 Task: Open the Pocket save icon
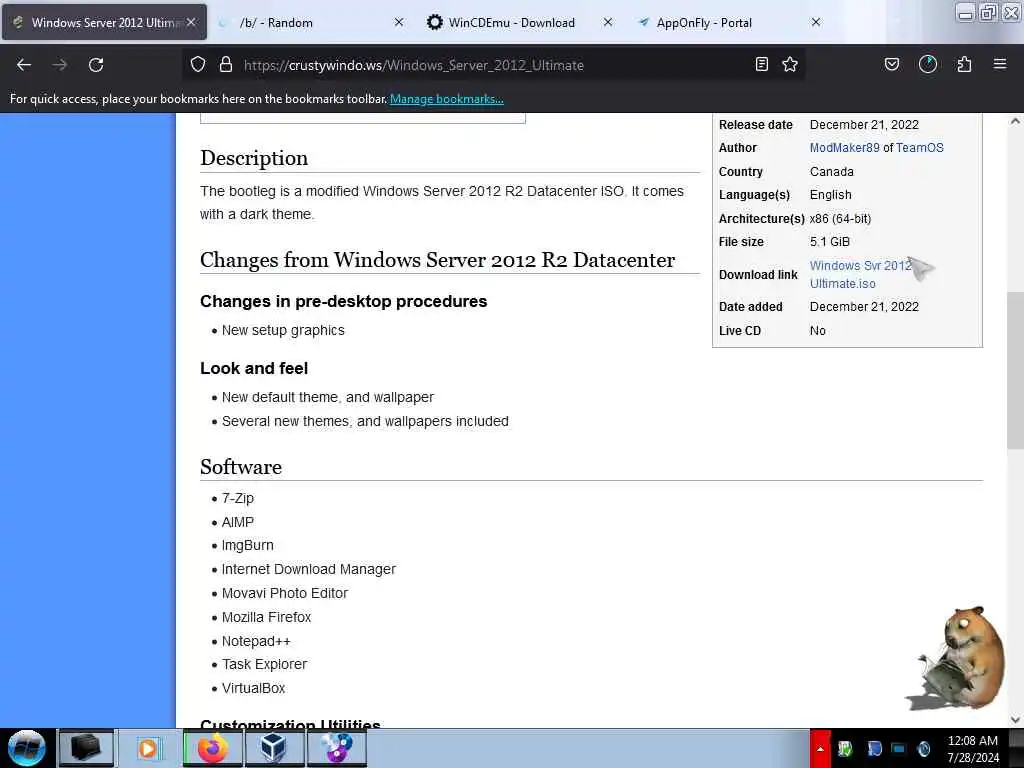pos(891,64)
